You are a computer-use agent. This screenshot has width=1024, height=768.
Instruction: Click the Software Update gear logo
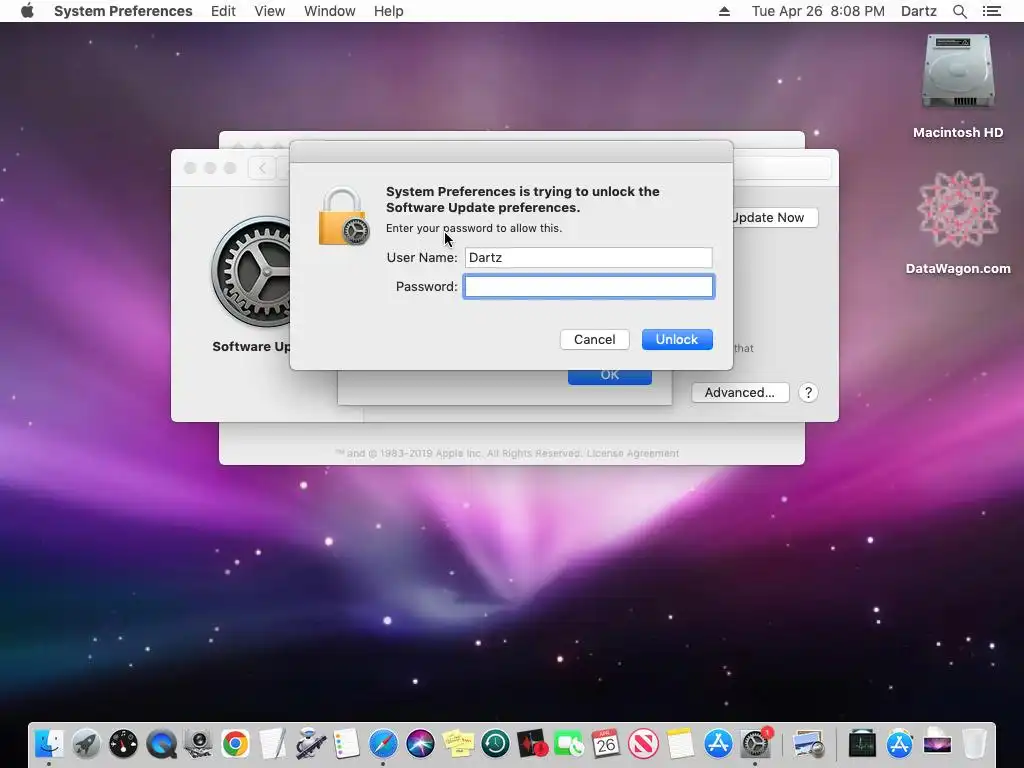click(251, 271)
